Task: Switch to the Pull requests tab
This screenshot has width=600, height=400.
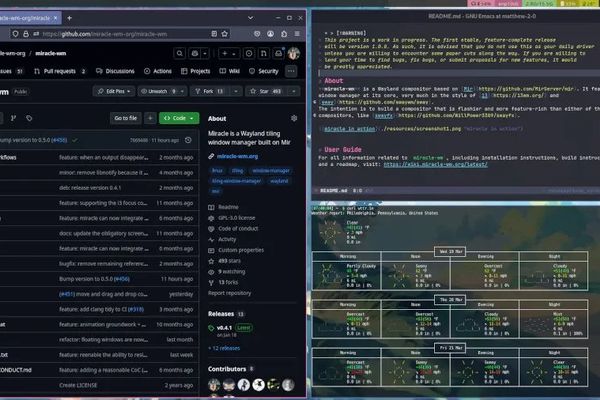Action: (x=60, y=71)
